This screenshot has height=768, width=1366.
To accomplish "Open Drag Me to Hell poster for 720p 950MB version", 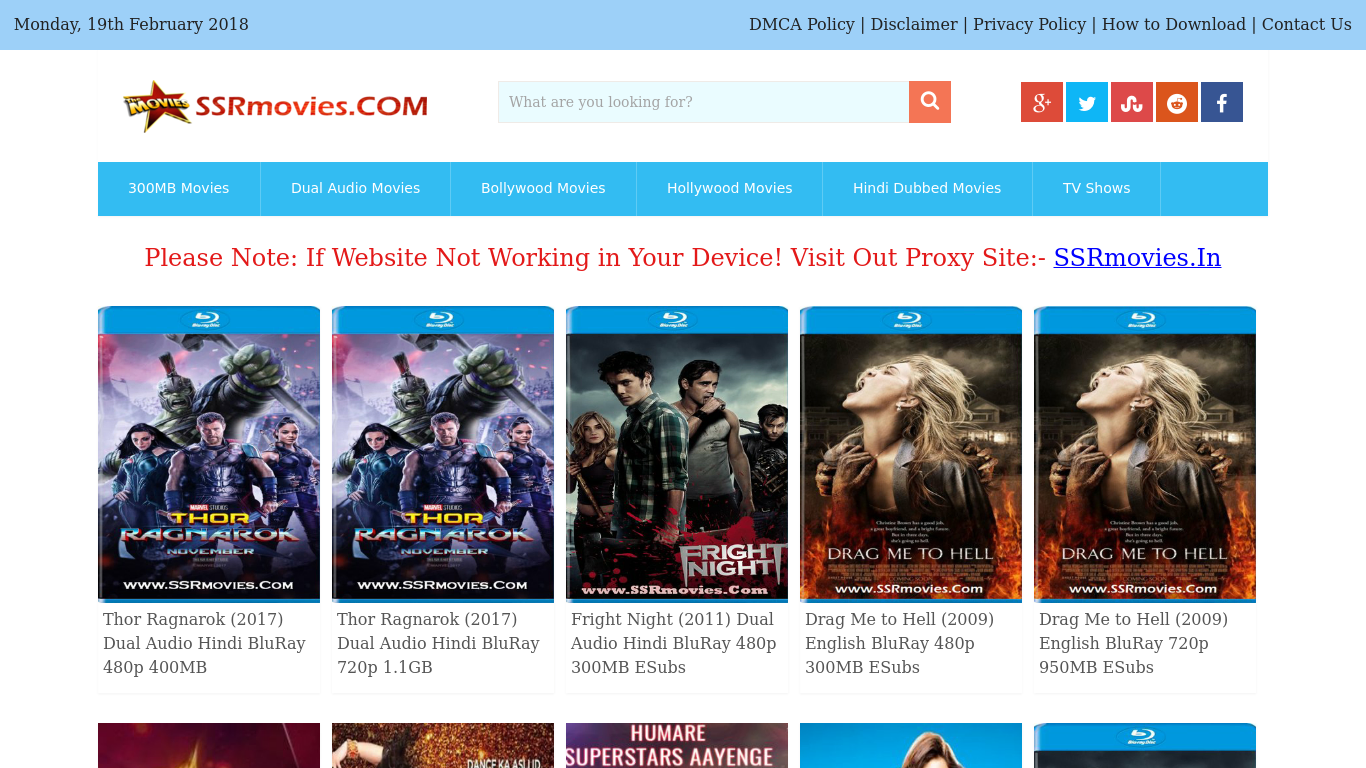I will (x=1145, y=454).
